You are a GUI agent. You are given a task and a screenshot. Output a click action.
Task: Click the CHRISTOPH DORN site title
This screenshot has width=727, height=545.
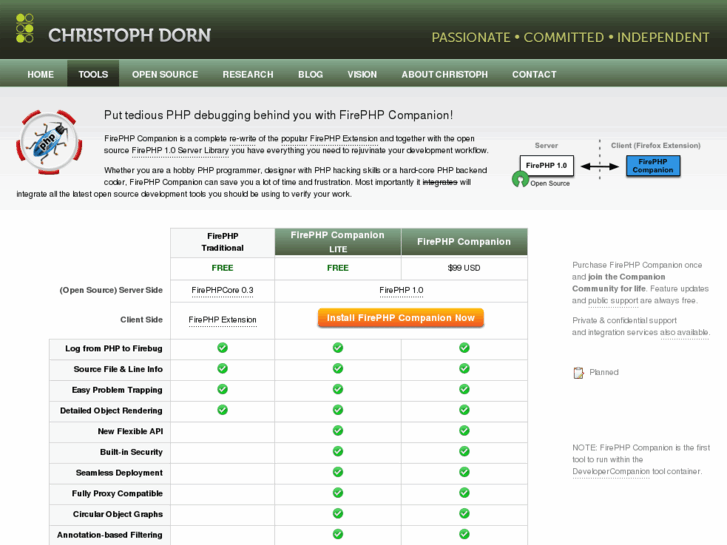click(x=129, y=35)
